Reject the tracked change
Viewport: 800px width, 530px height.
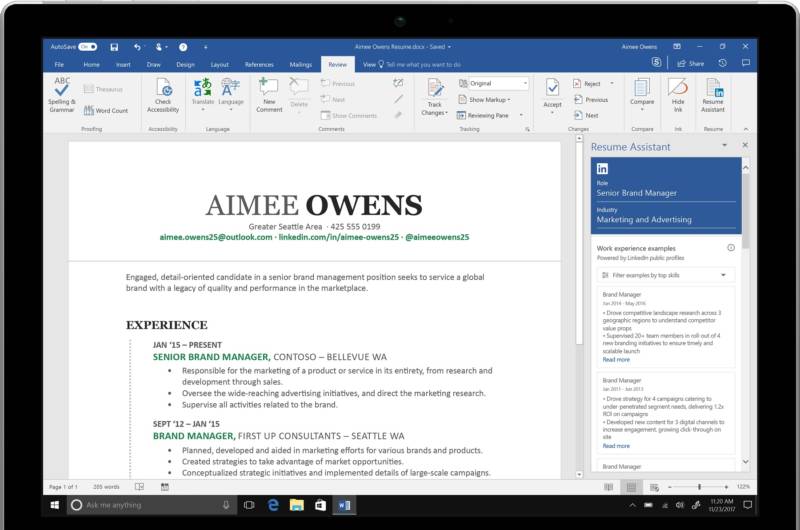[587, 84]
